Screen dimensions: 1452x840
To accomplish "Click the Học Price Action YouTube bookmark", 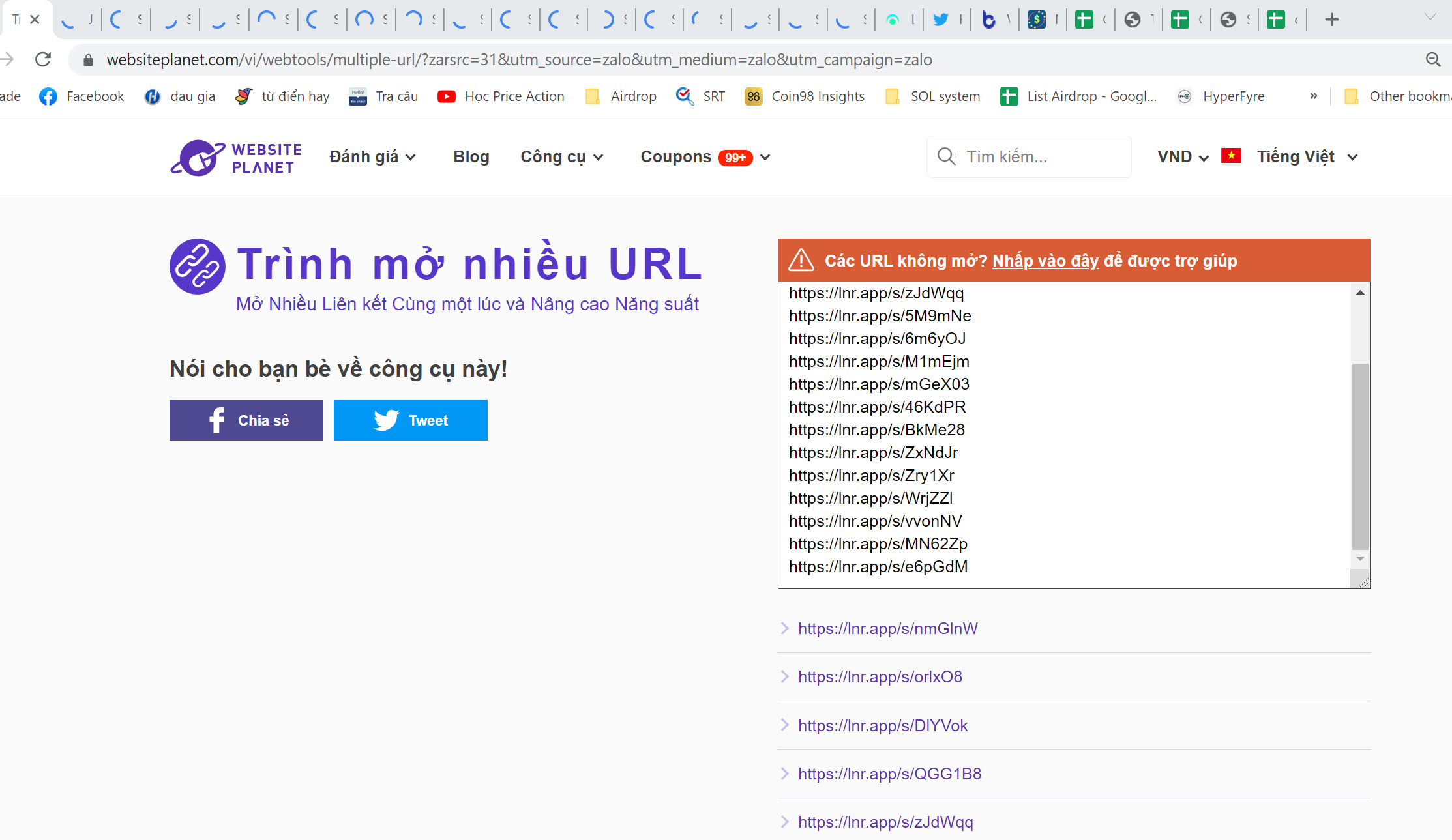I will (x=501, y=96).
